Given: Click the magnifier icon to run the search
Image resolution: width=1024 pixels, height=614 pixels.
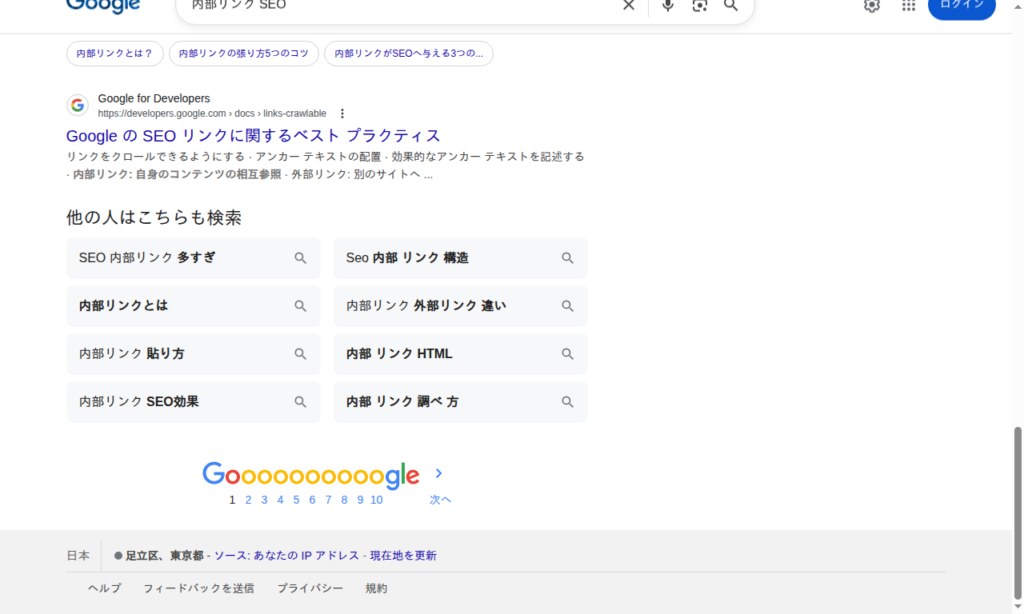Looking at the screenshot, I should point(731,5).
